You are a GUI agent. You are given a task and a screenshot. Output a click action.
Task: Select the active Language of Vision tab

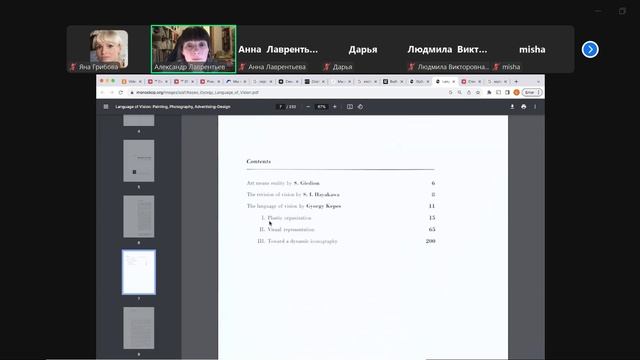coord(445,82)
